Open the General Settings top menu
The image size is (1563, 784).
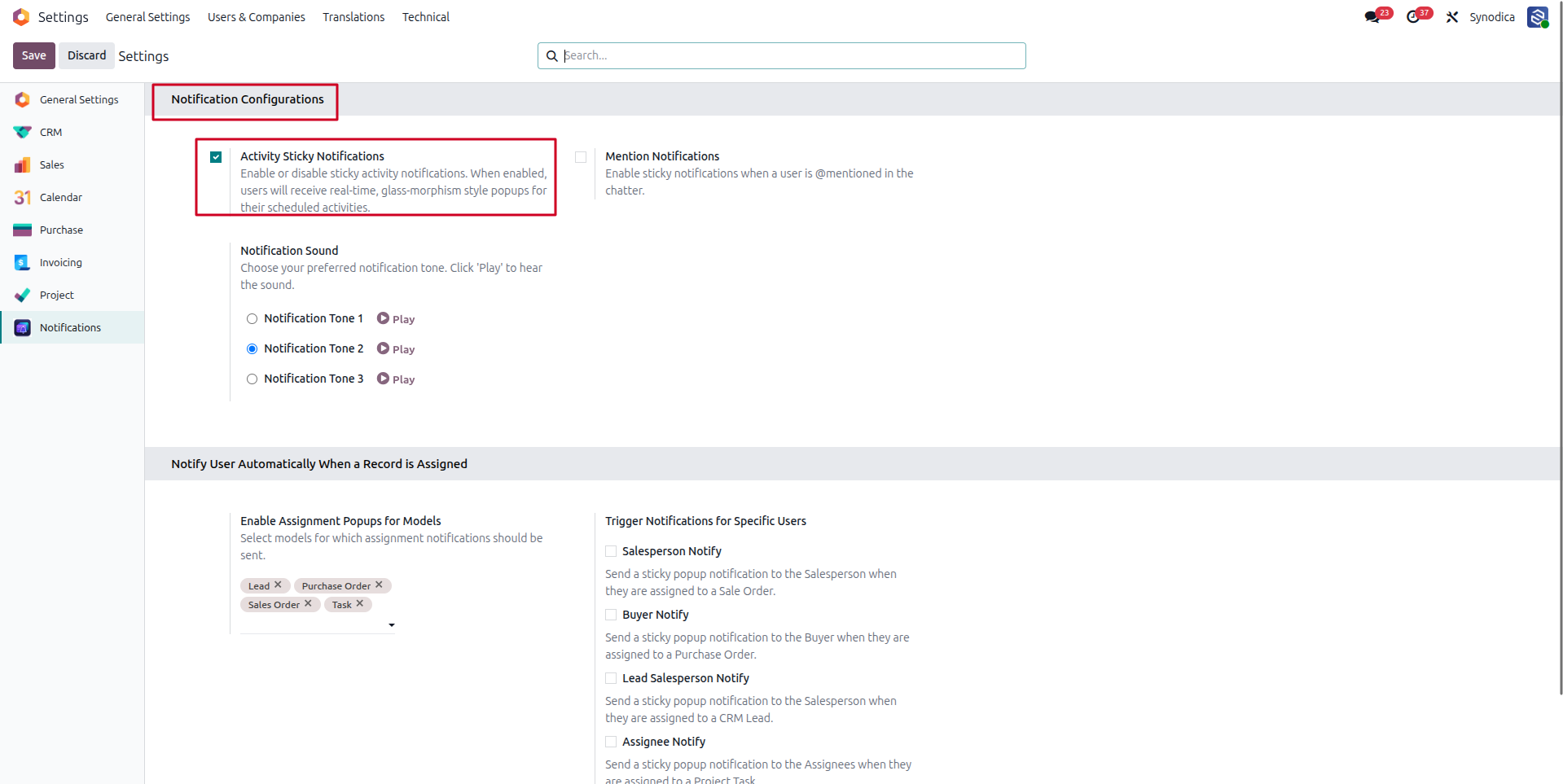(147, 17)
